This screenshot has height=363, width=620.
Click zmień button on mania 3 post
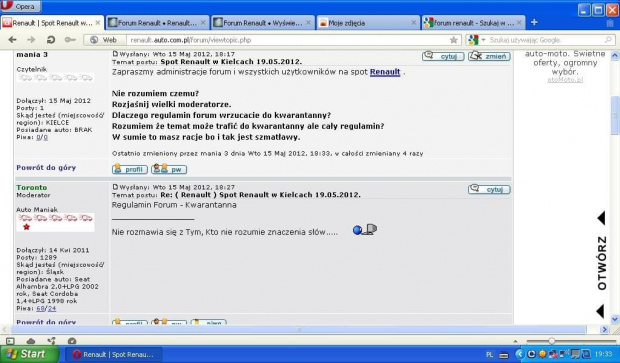tap(489, 56)
